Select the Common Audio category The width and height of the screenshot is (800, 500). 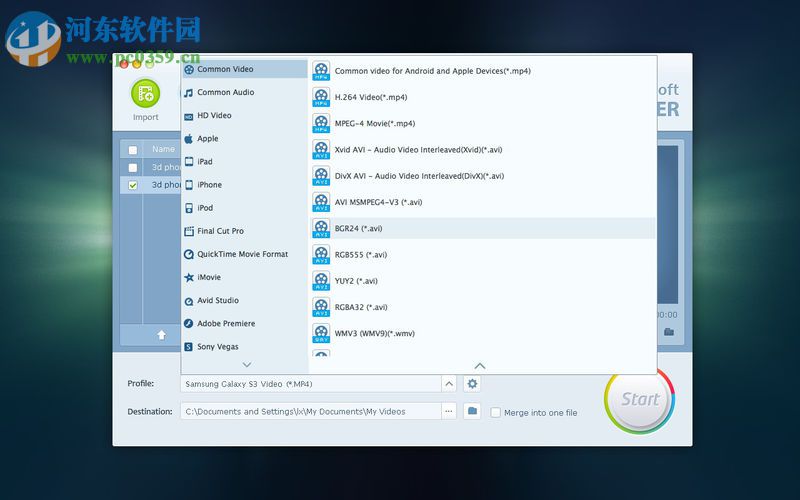click(244, 92)
